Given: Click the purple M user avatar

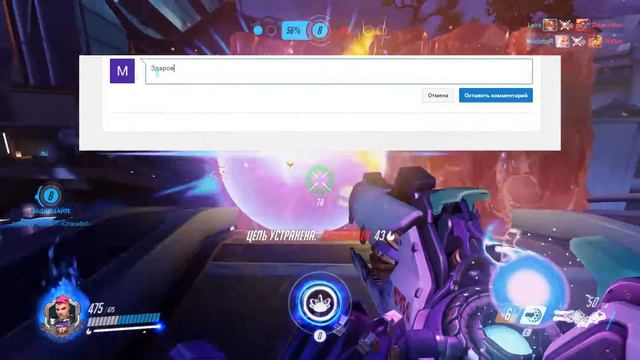Looking at the screenshot, I should click(x=122, y=71).
